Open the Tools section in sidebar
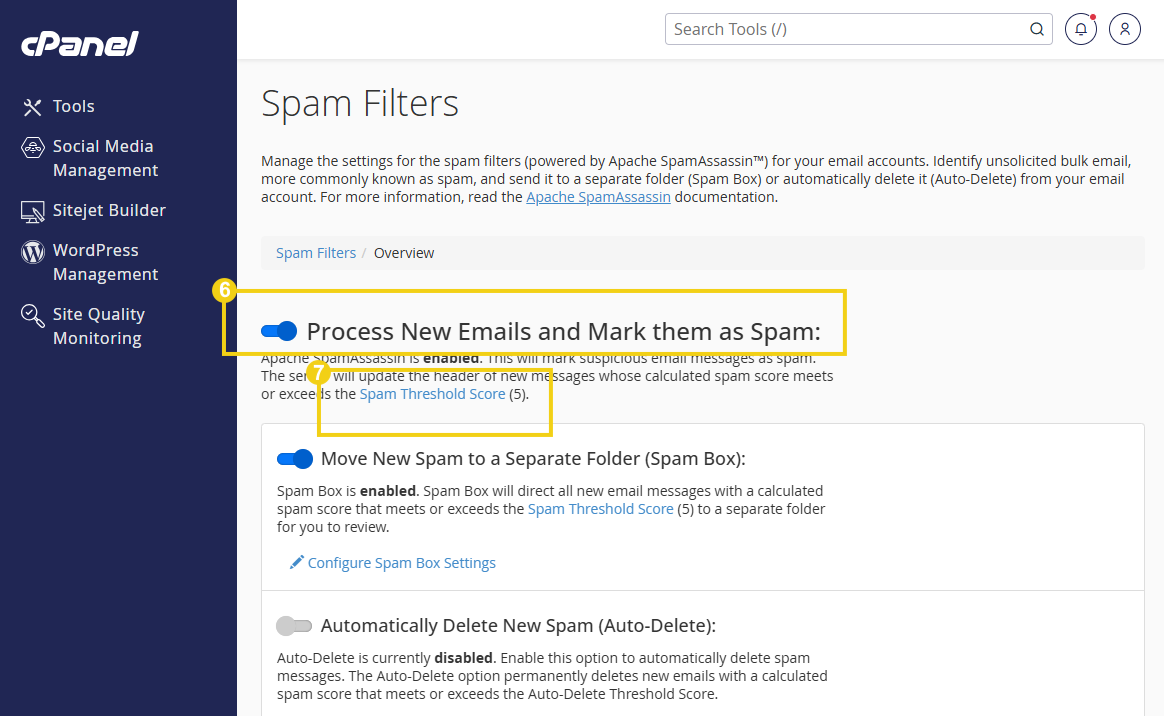The image size is (1164, 716). (x=73, y=106)
